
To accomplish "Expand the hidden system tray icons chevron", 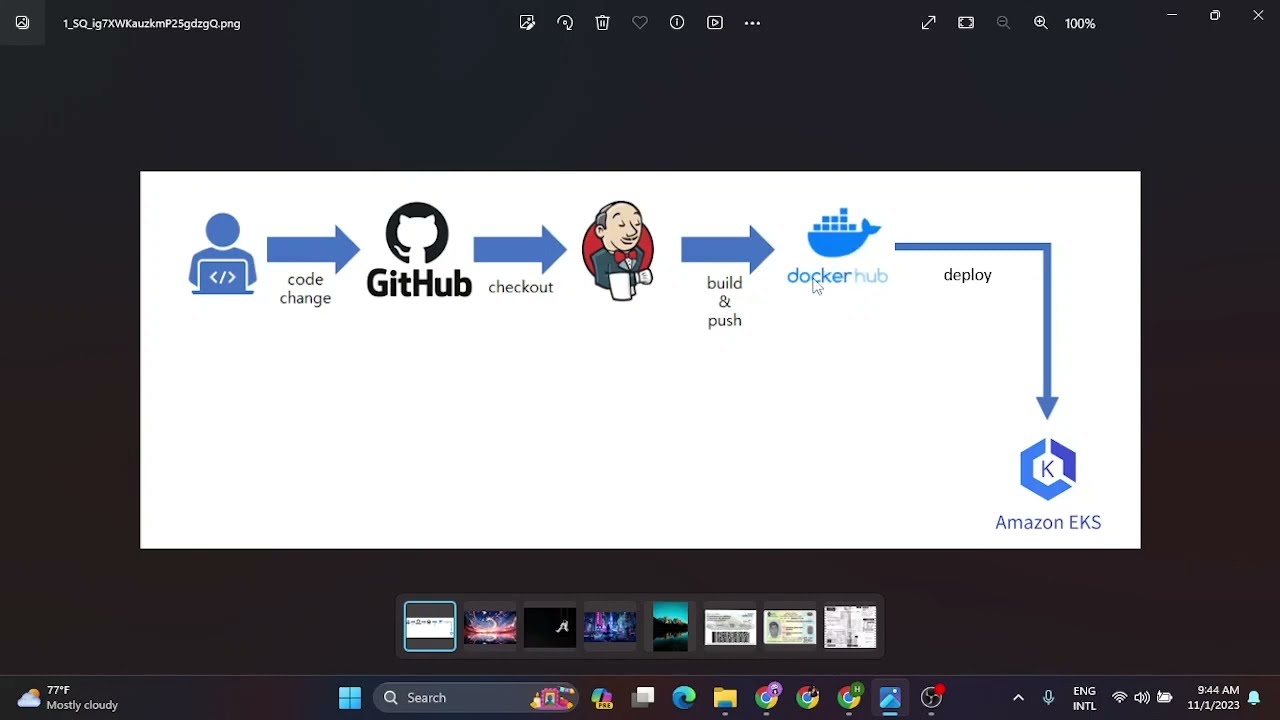I will point(1018,698).
